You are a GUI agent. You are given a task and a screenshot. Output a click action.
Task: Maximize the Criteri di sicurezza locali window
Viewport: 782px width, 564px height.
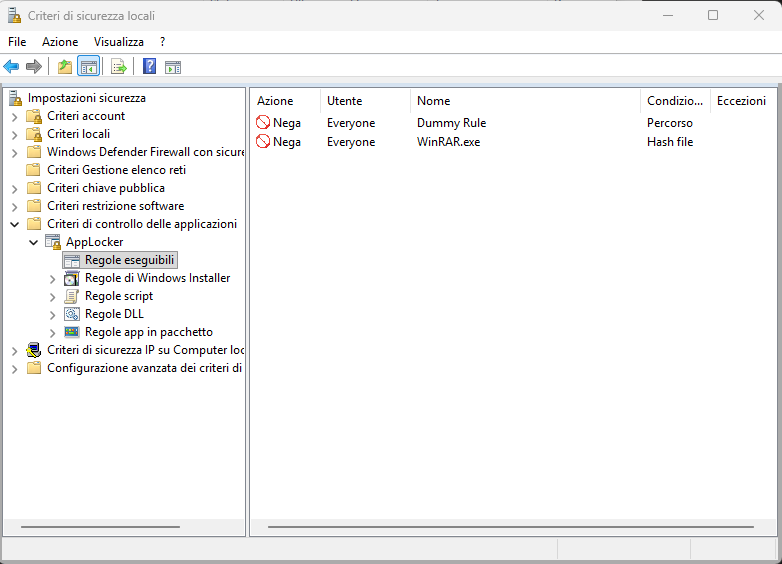[713, 15]
